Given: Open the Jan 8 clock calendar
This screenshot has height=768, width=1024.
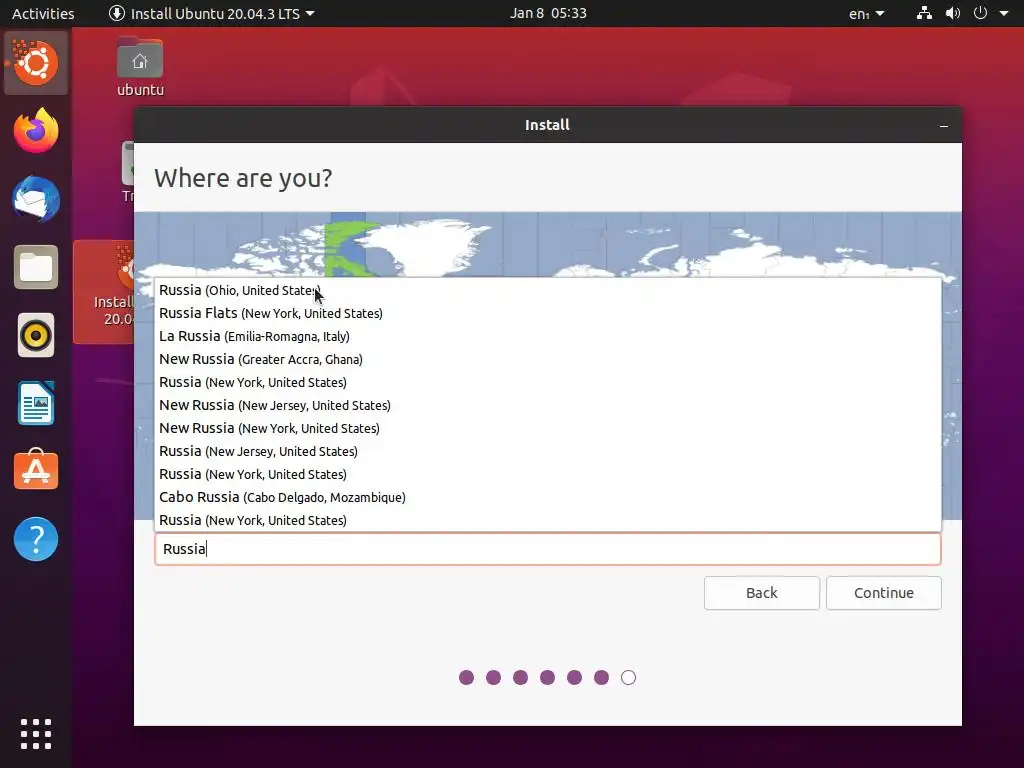Looking at the screenshot, I should [x=548, y=13].
